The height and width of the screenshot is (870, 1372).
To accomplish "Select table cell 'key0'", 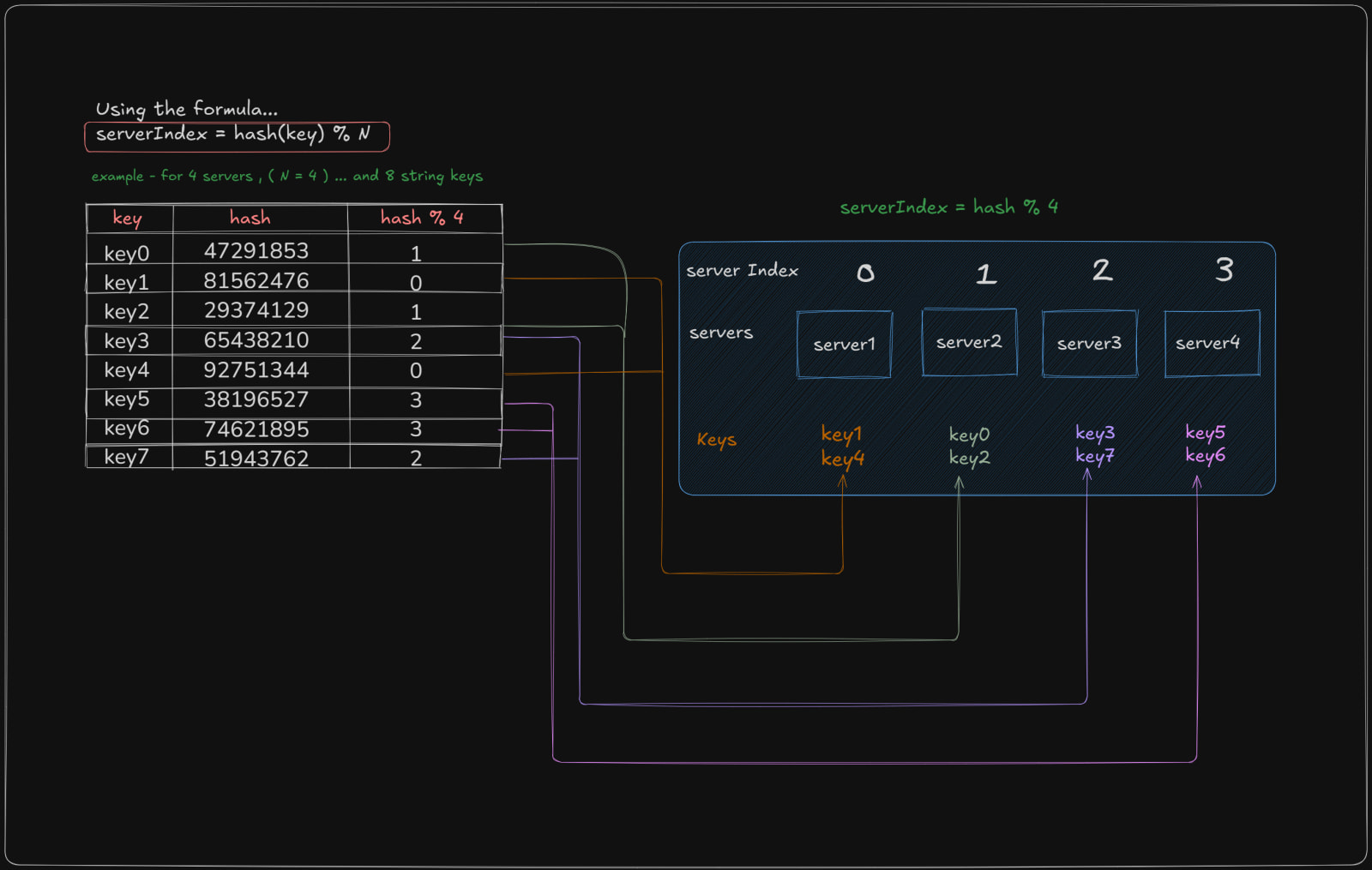I will (127, 253).
